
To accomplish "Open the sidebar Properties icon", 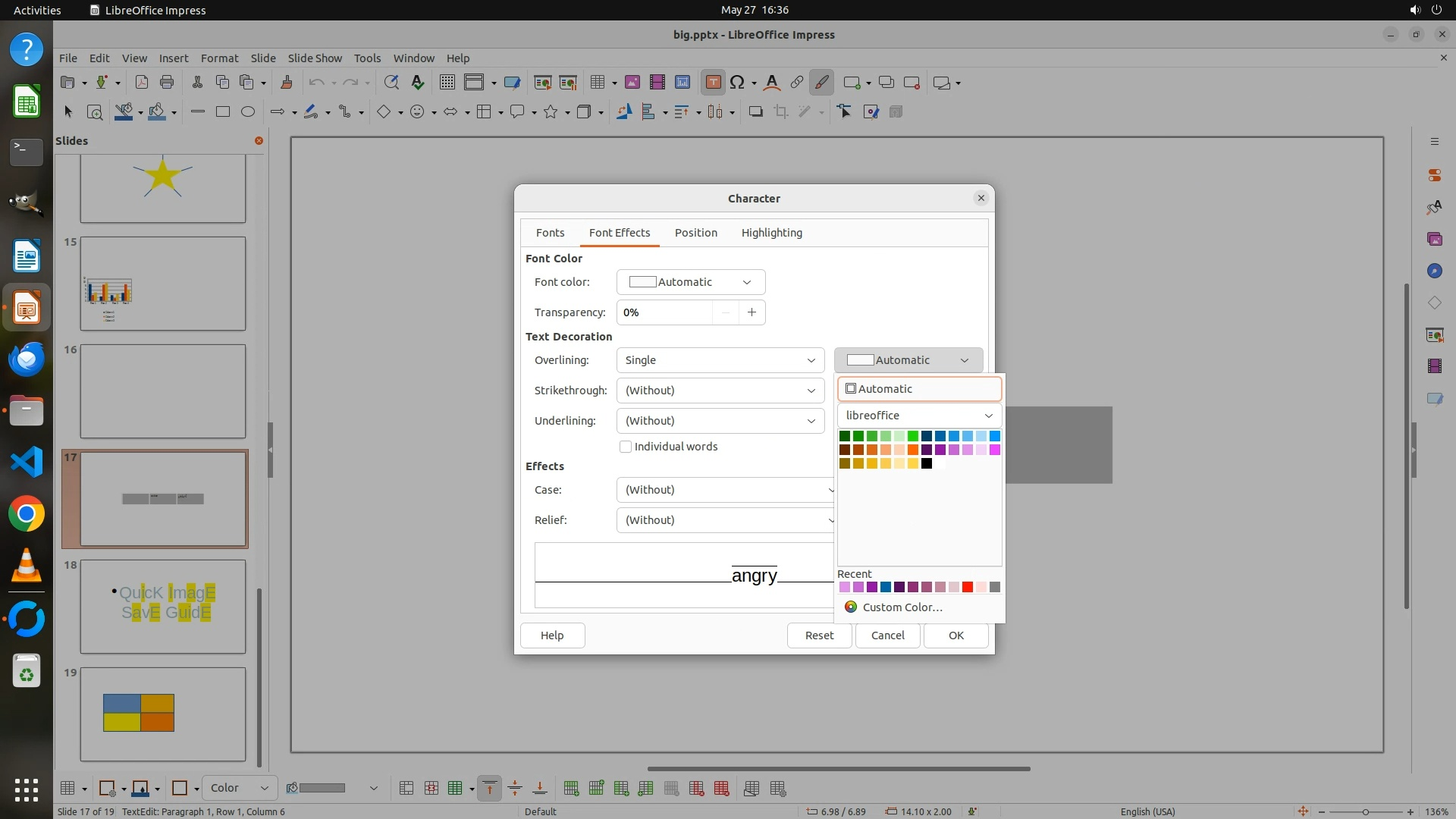I will click(1434, 174).
